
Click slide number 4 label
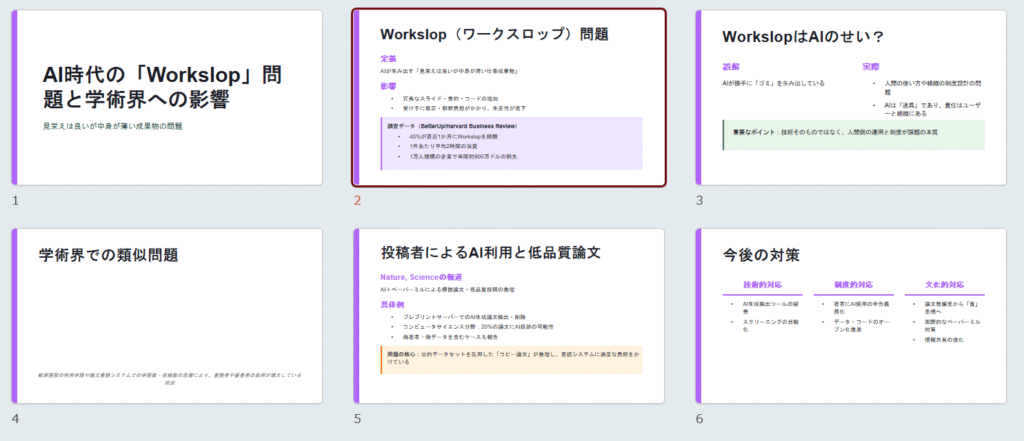click(15, 419)
